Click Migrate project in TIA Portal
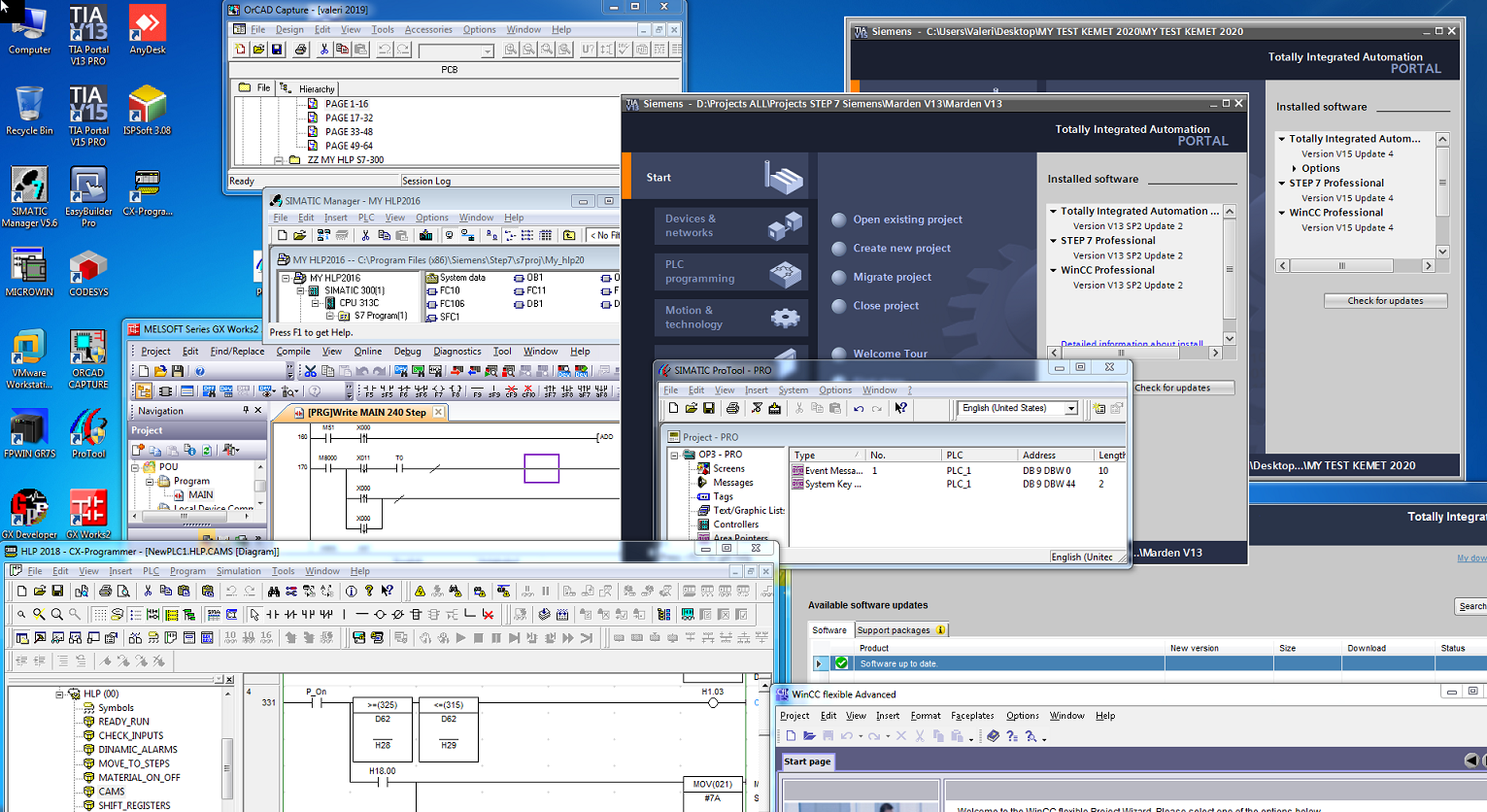The height and width of the screenshot is (812, 1487). (892, 277)
